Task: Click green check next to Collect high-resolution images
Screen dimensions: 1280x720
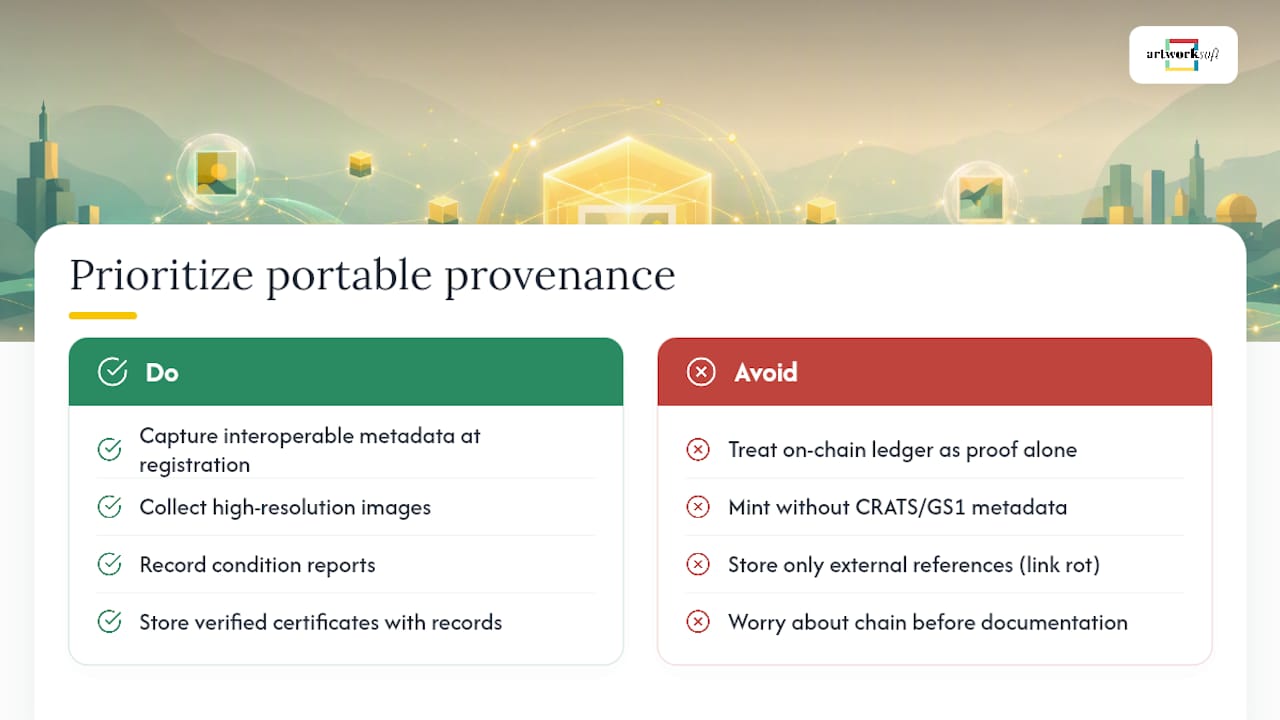Action: click(110, 507)
